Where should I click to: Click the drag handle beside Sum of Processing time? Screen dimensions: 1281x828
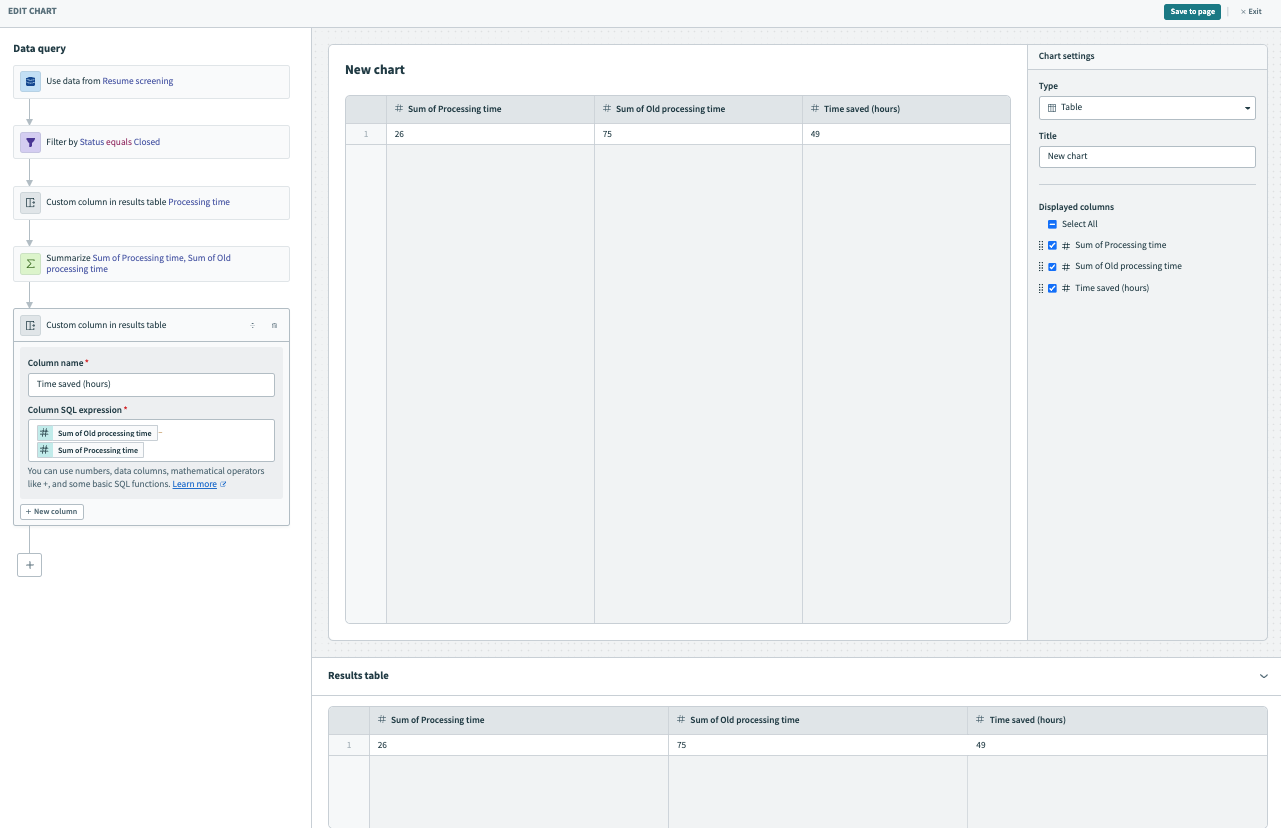(1041, 245)
